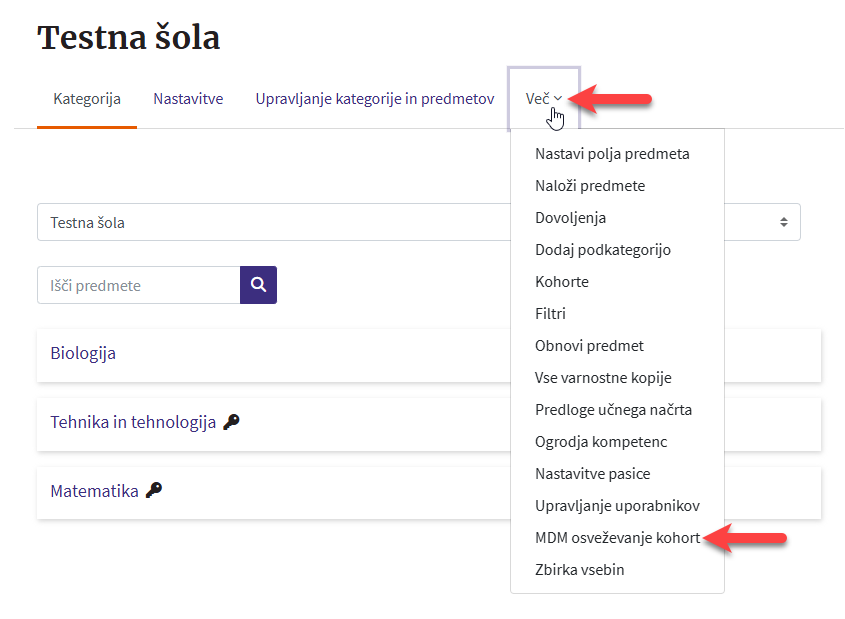Open Upravljanje kategorije in predmetov tab

tap(374, 99)
